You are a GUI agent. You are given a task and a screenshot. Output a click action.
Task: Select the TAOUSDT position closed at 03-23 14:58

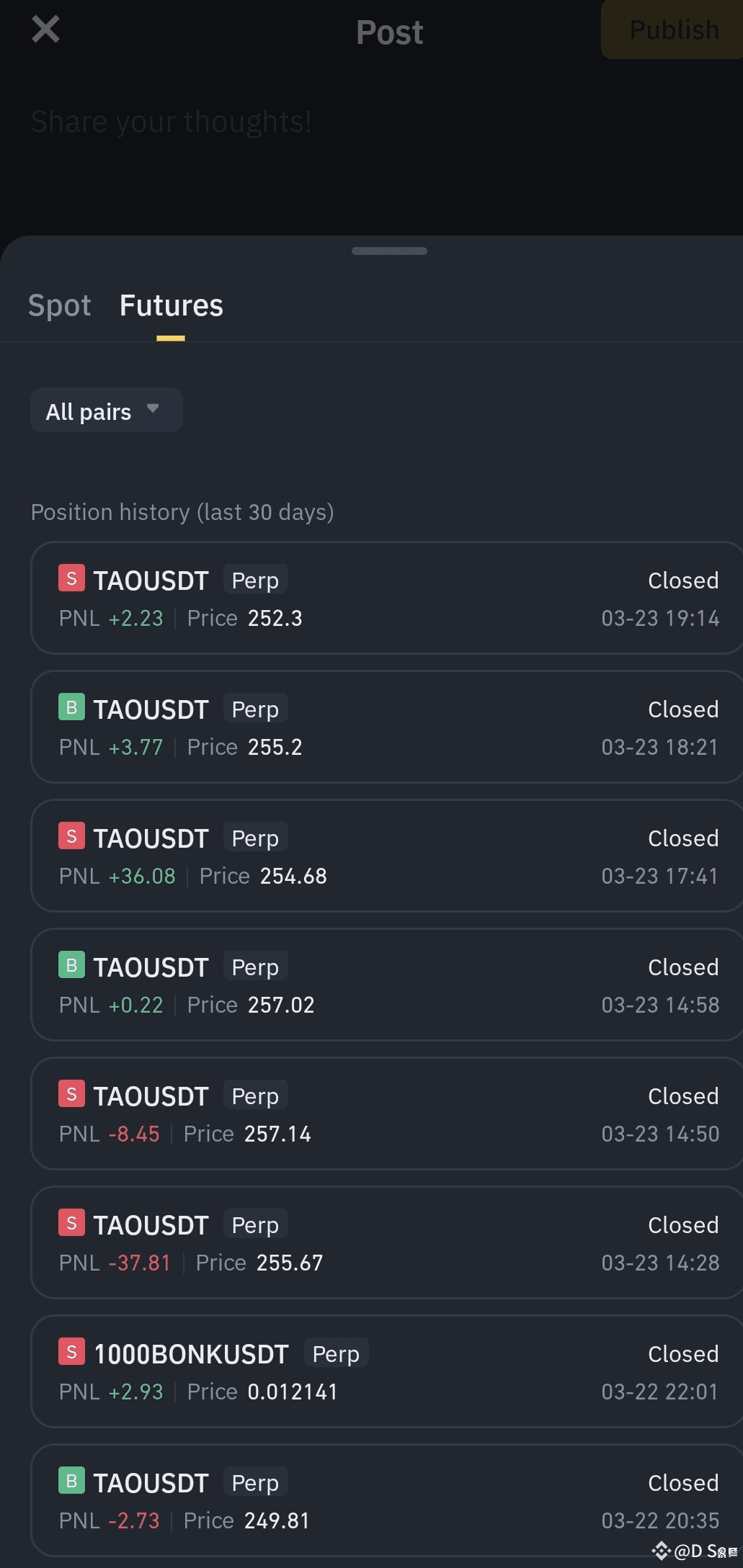coord(387,985)
